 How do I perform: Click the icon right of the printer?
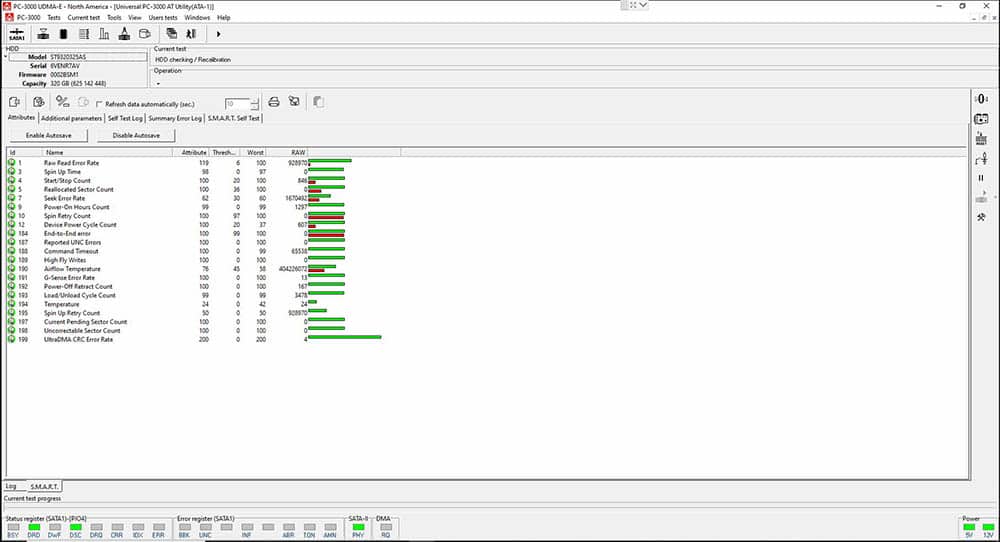294,102
